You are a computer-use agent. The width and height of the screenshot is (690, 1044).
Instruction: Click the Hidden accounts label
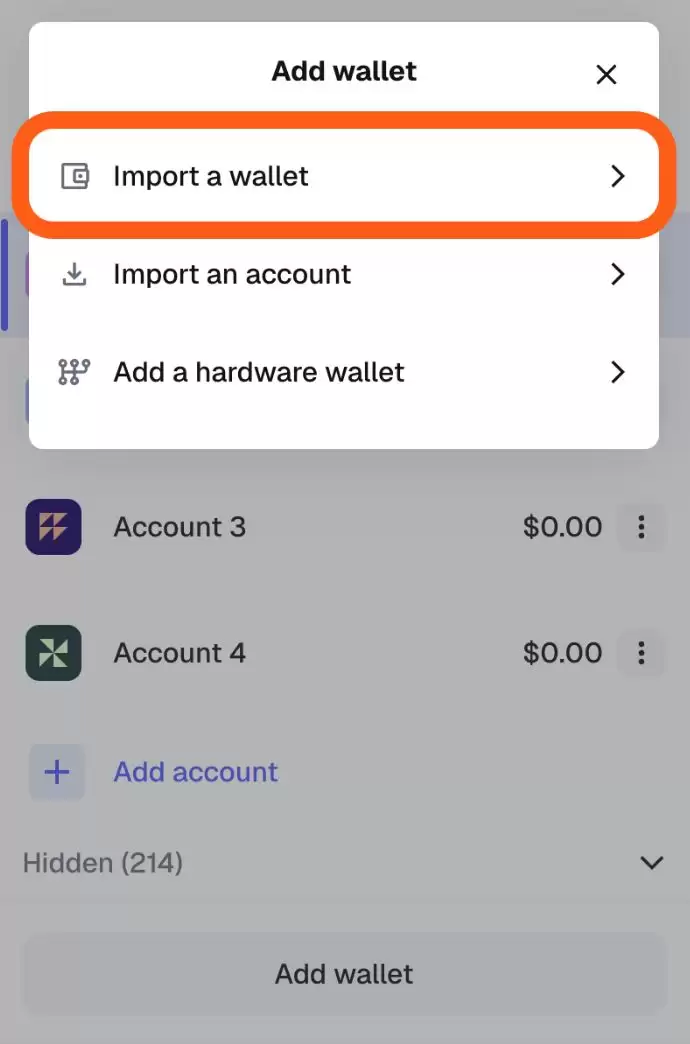tap(102, 862)
